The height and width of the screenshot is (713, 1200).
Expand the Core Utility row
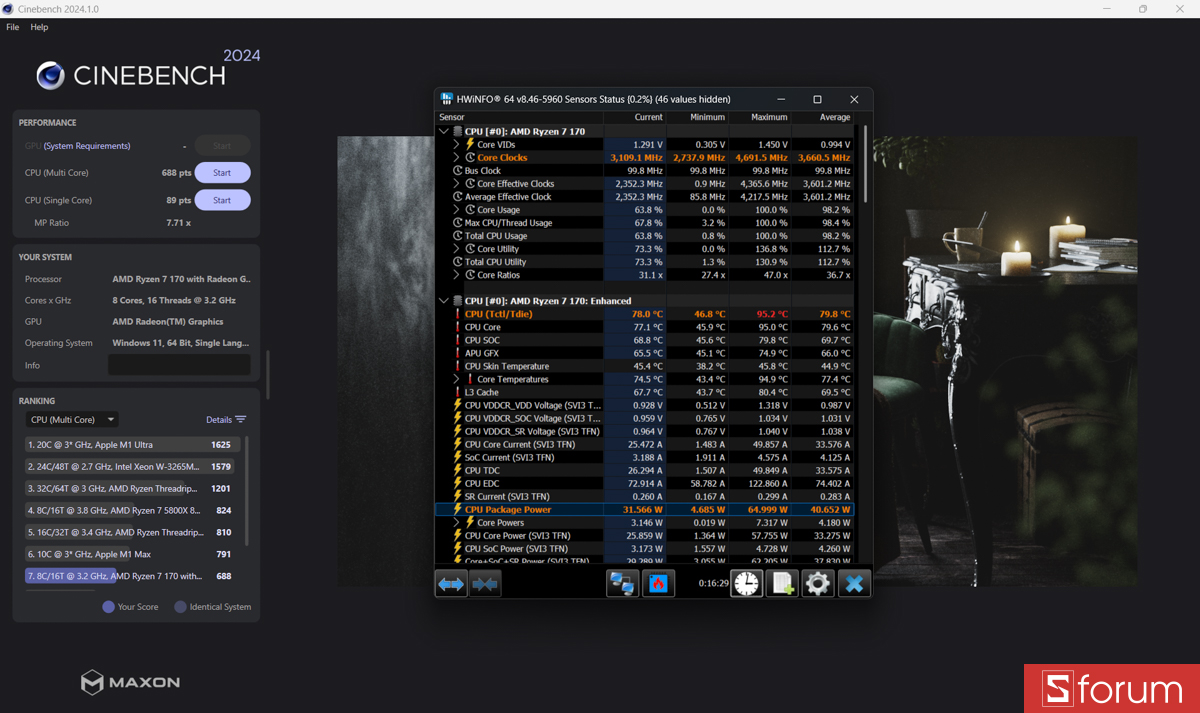(x=457, y=249)
